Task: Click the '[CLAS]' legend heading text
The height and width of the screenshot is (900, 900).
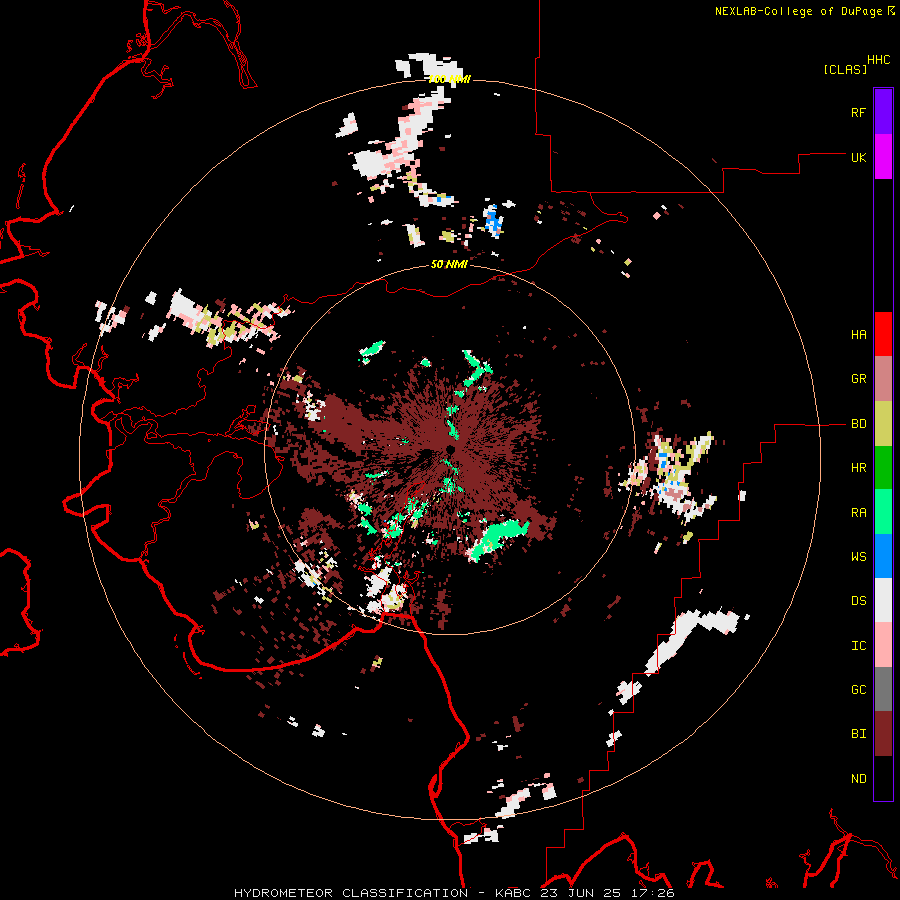Action: click(845, 69)
